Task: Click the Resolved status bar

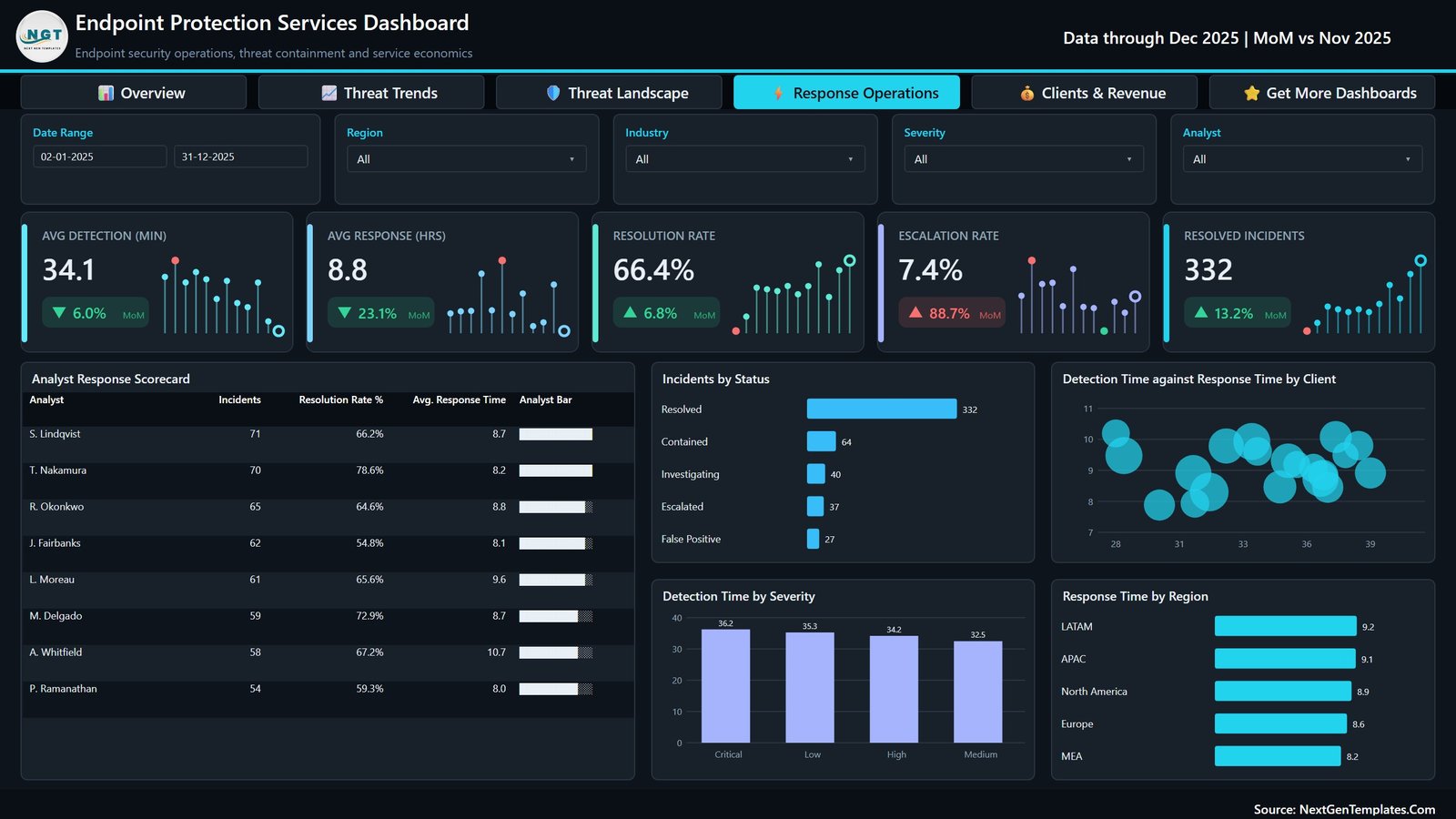Action: [x=882, y=409]
